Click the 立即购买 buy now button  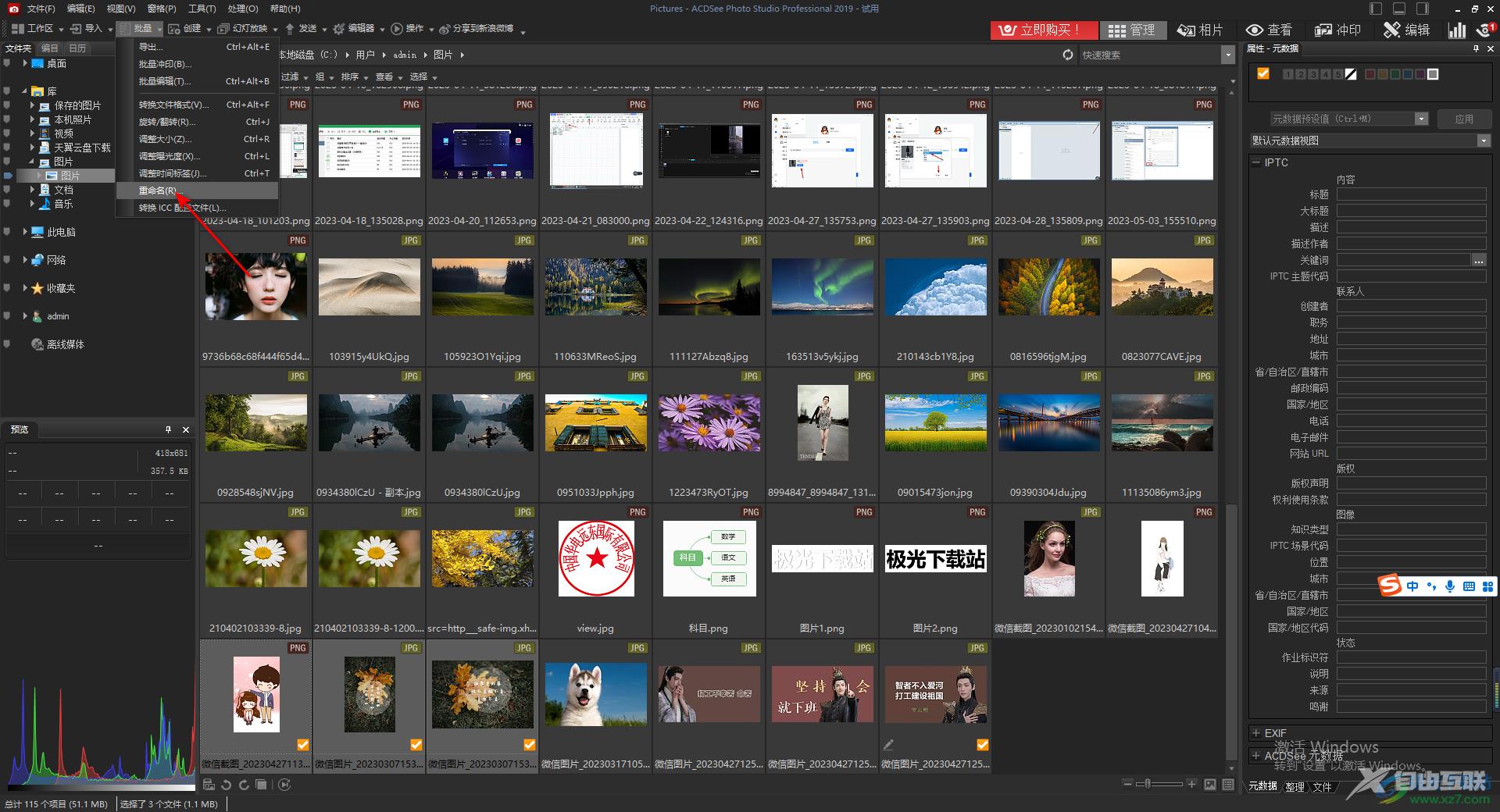click(x=1044, y=30)
